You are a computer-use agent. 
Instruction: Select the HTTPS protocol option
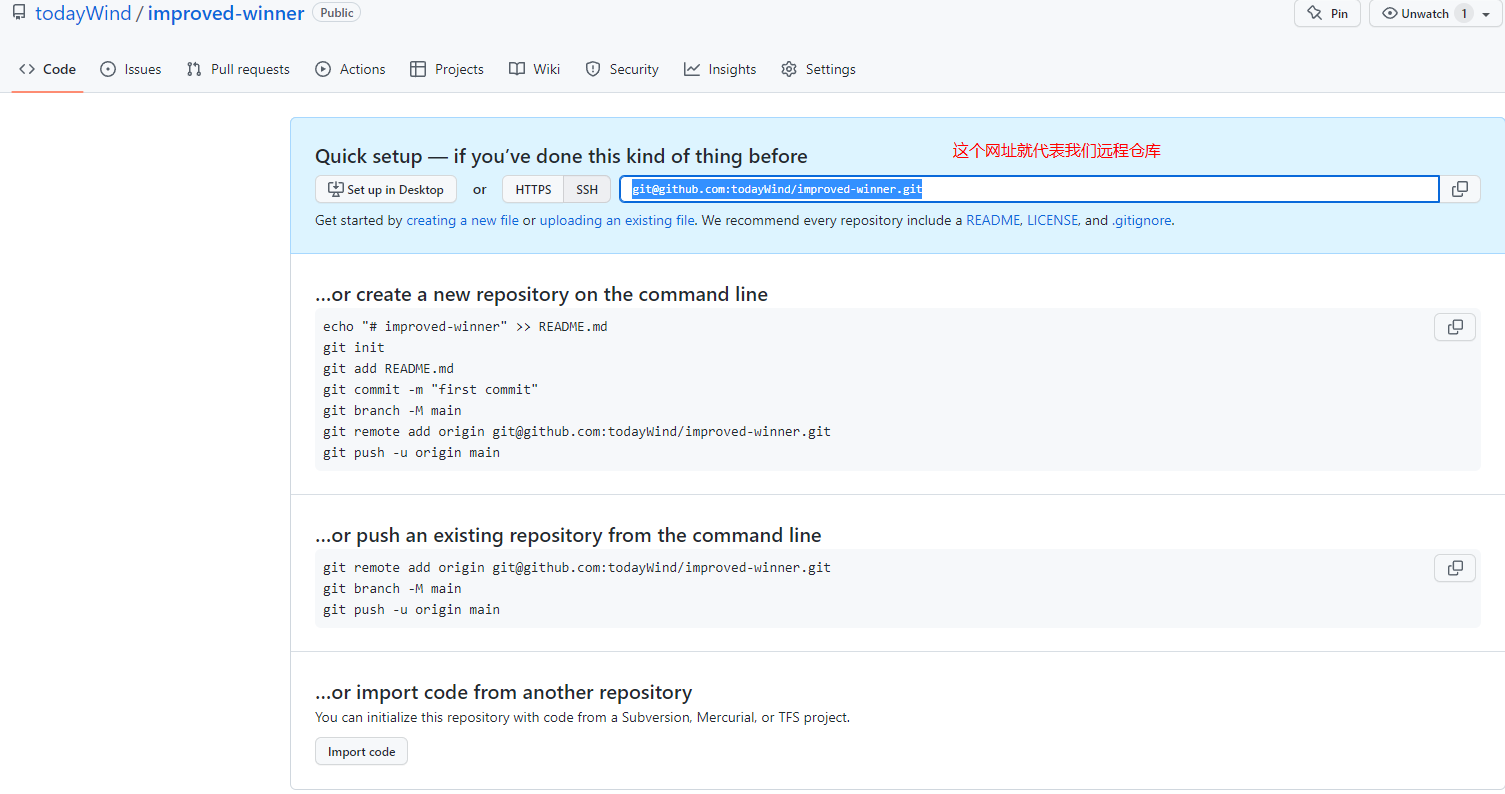[533, 189]
